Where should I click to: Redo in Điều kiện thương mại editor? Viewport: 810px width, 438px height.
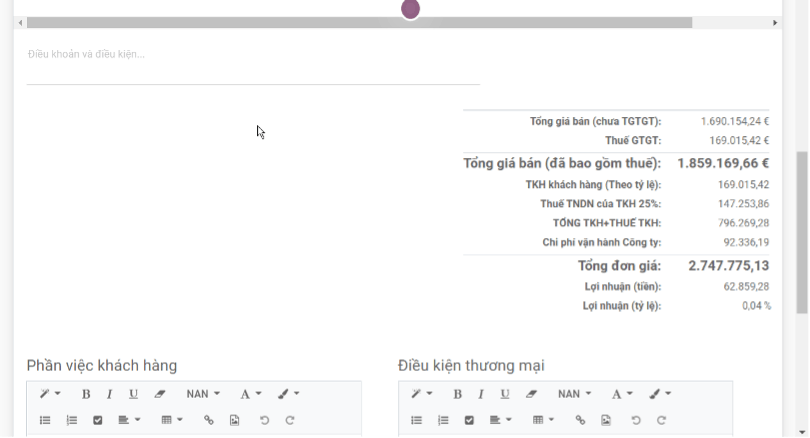[x=661, y=420]
